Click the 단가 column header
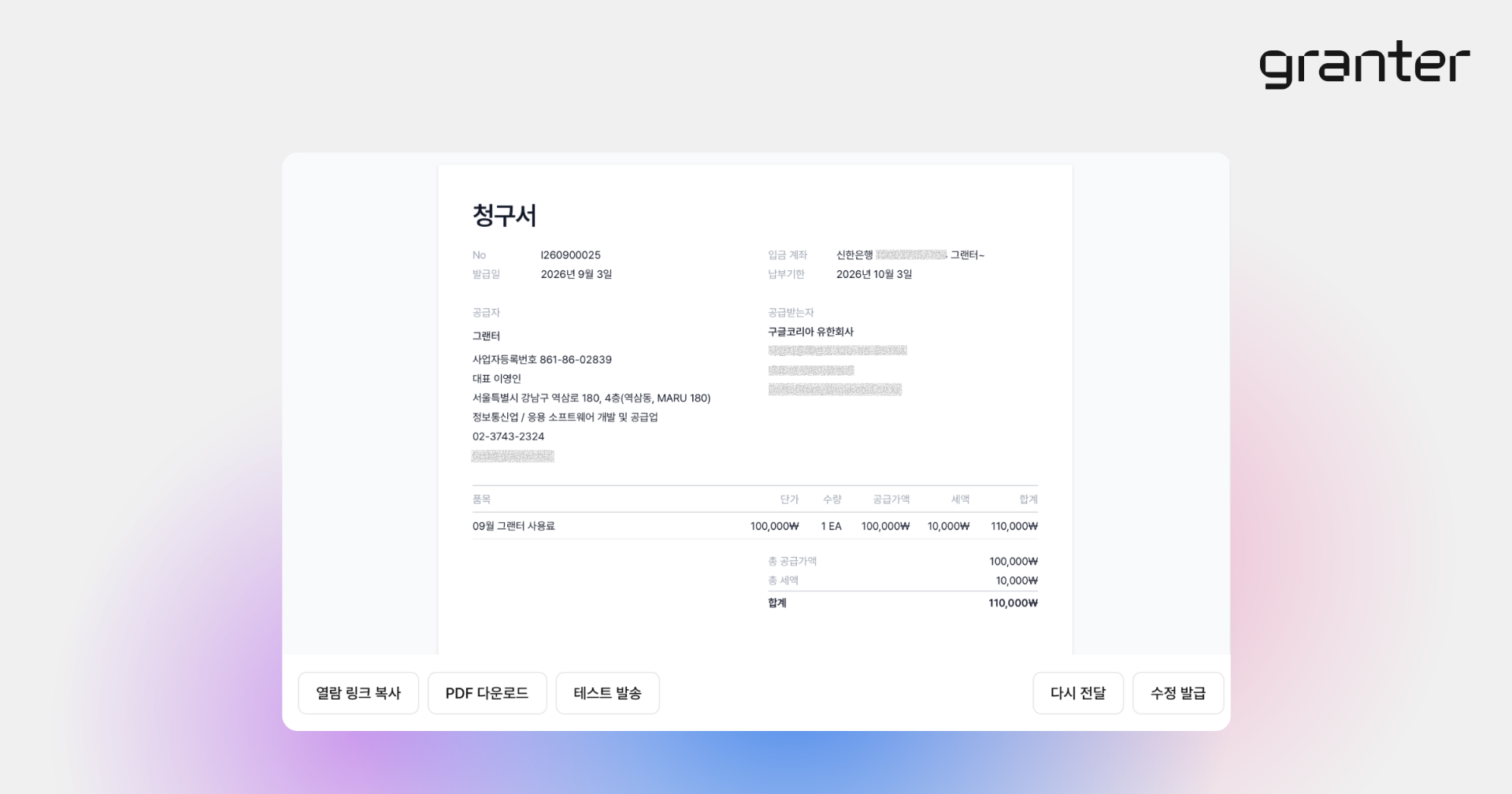 [789, 499]
